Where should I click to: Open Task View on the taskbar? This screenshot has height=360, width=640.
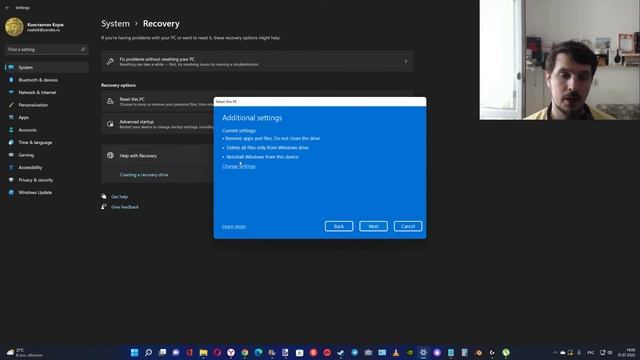[162, 352]
